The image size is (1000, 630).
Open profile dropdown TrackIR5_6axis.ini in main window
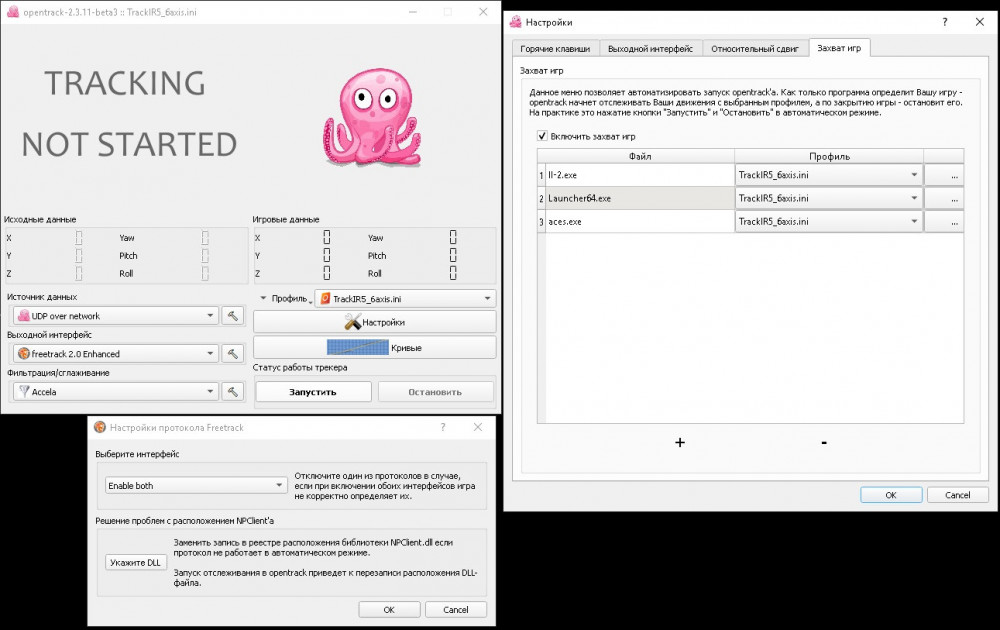tap(406, 298)
